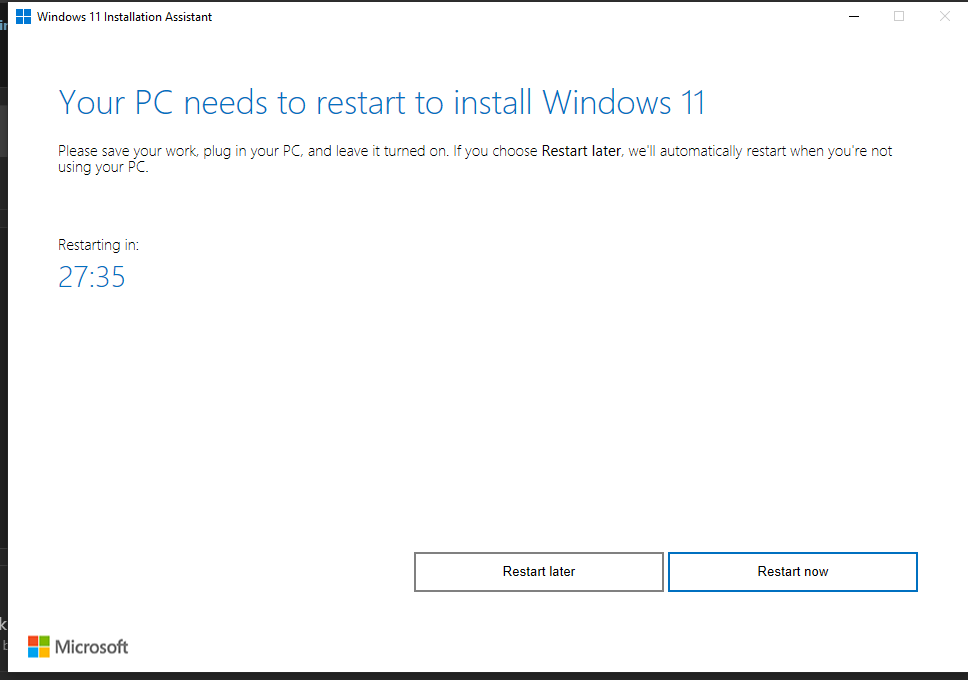The image size is (968, 680).
Task: Click the 27:35 countdown timer
Action: tap(91, 277)
